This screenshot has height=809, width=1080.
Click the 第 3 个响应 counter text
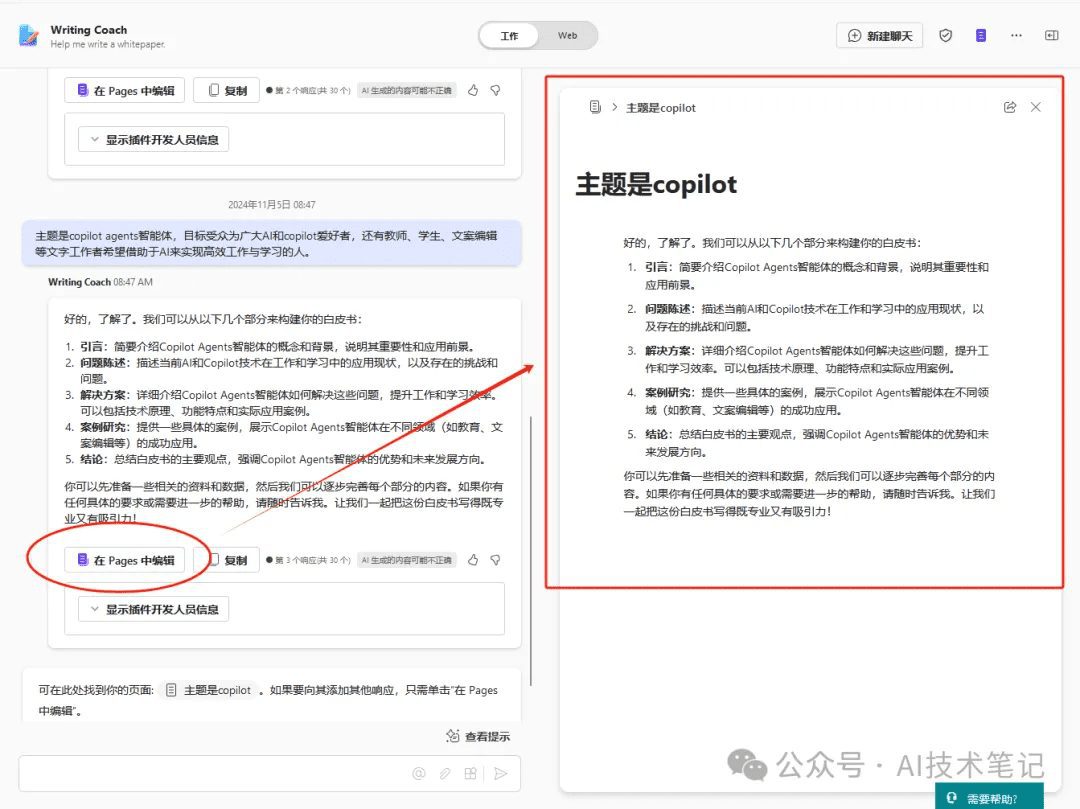pos(313,560)
